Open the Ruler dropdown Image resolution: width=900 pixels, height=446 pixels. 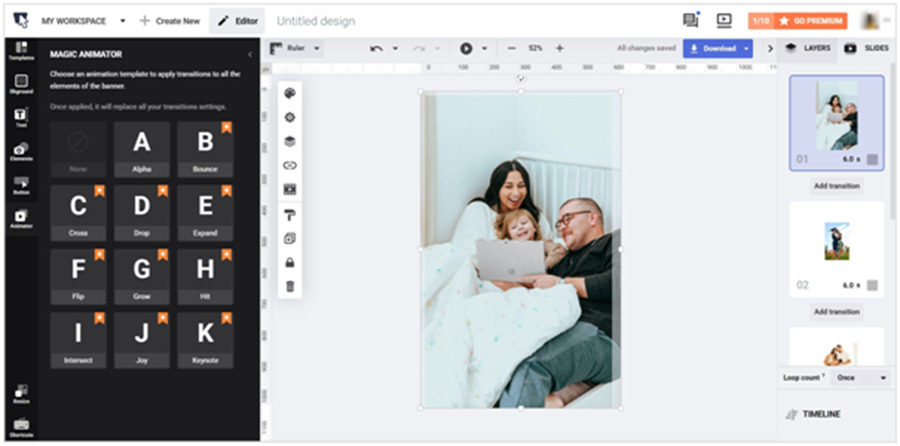[296, 48]
